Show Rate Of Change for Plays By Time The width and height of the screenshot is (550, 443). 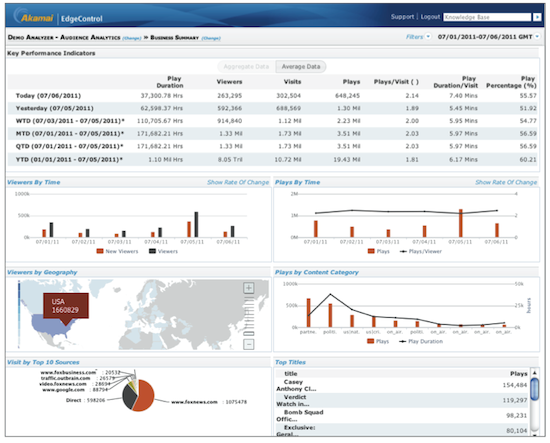(x=506, y=182)
